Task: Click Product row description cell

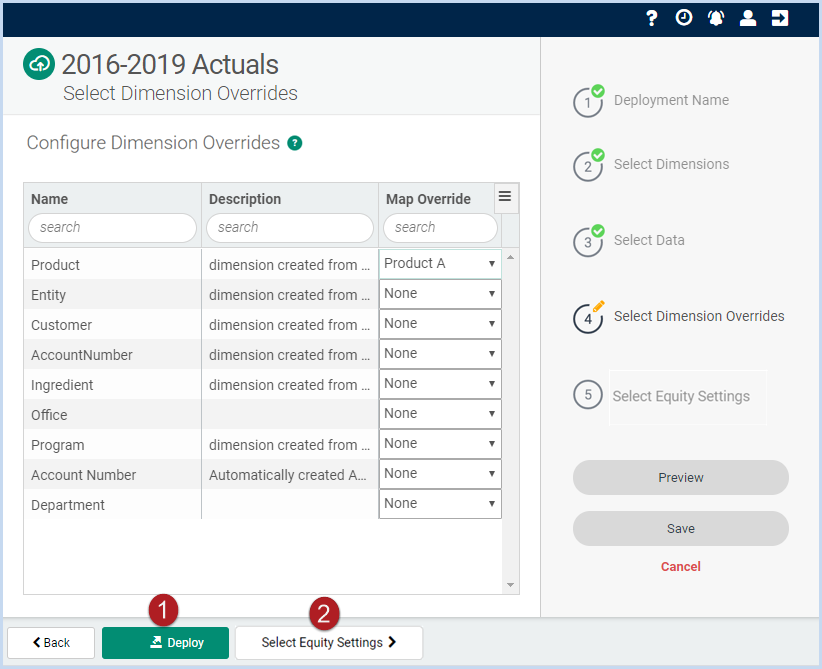Action: [289, 265]
